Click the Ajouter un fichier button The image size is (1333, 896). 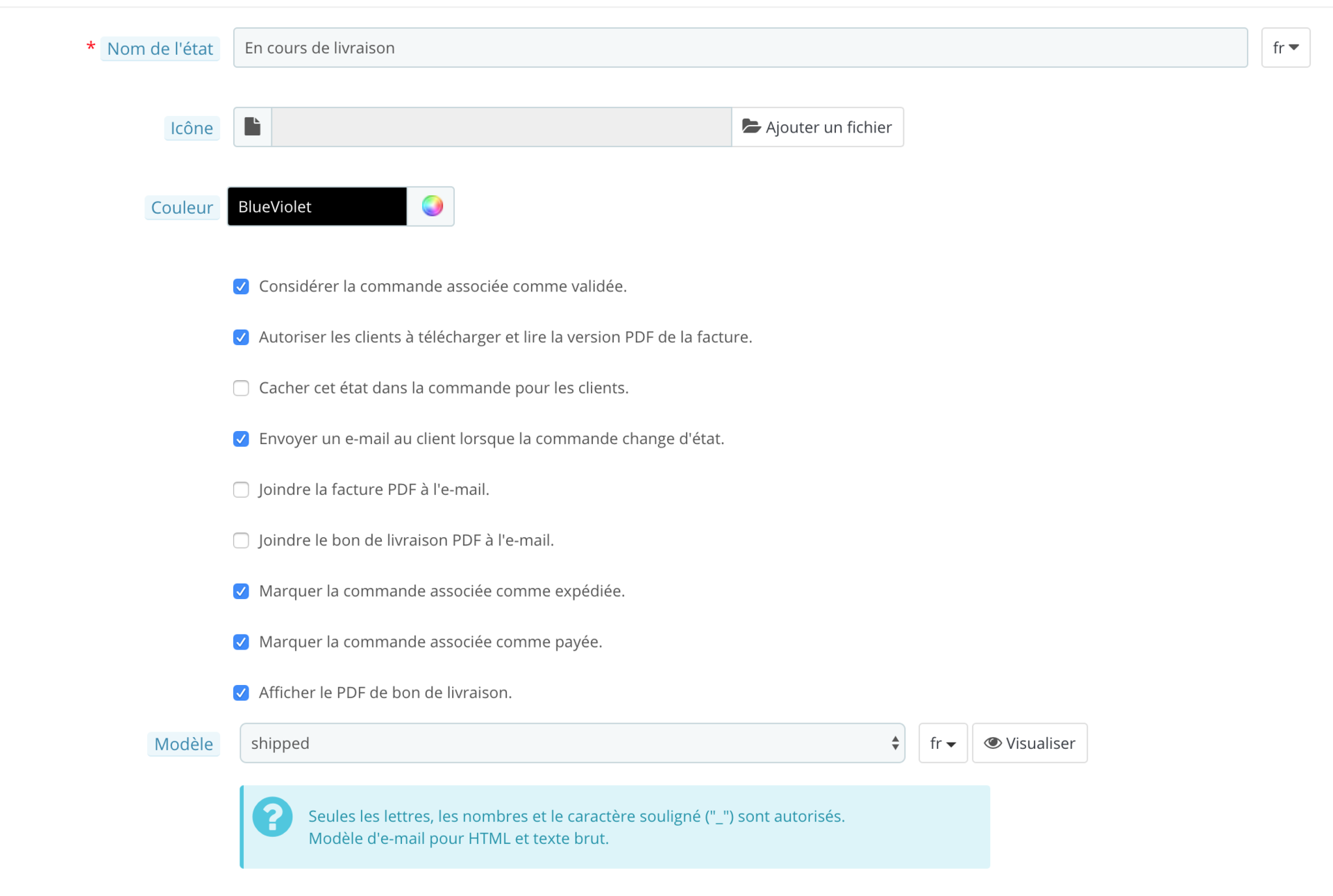(817, 127)
